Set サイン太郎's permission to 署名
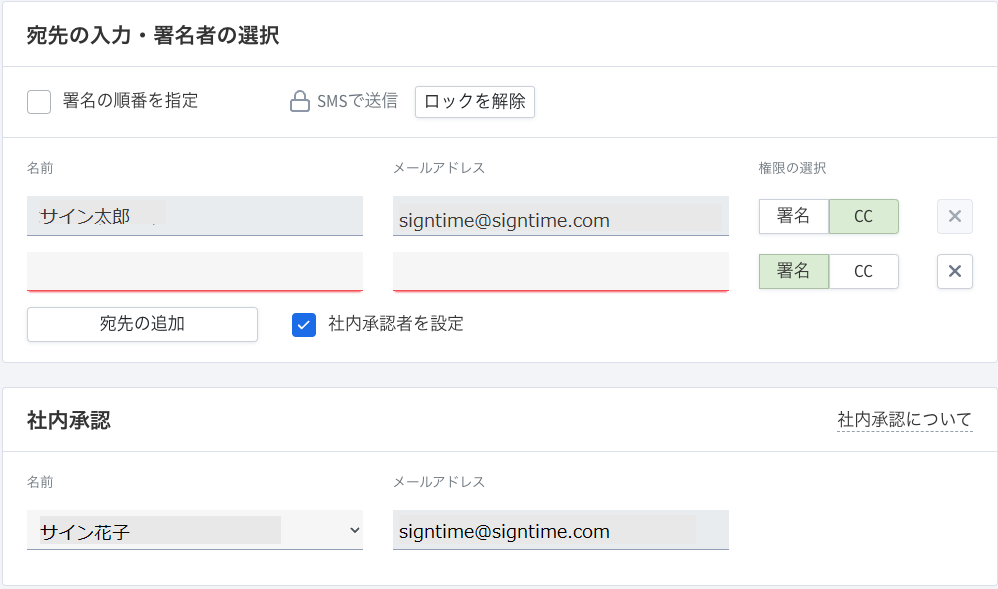This screenshot has width=998, height=589. [x=793, y=216]
